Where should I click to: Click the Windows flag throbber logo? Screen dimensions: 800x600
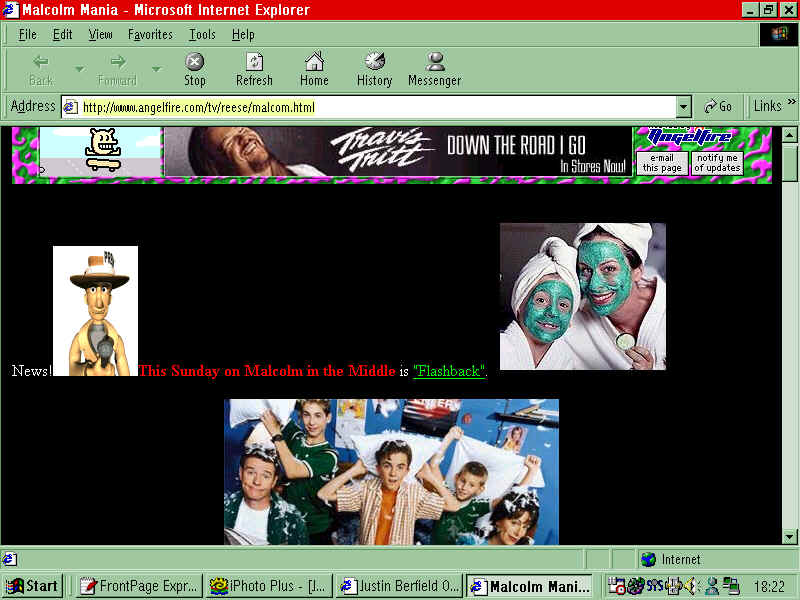pyautogui.click(x=779, y=35)
